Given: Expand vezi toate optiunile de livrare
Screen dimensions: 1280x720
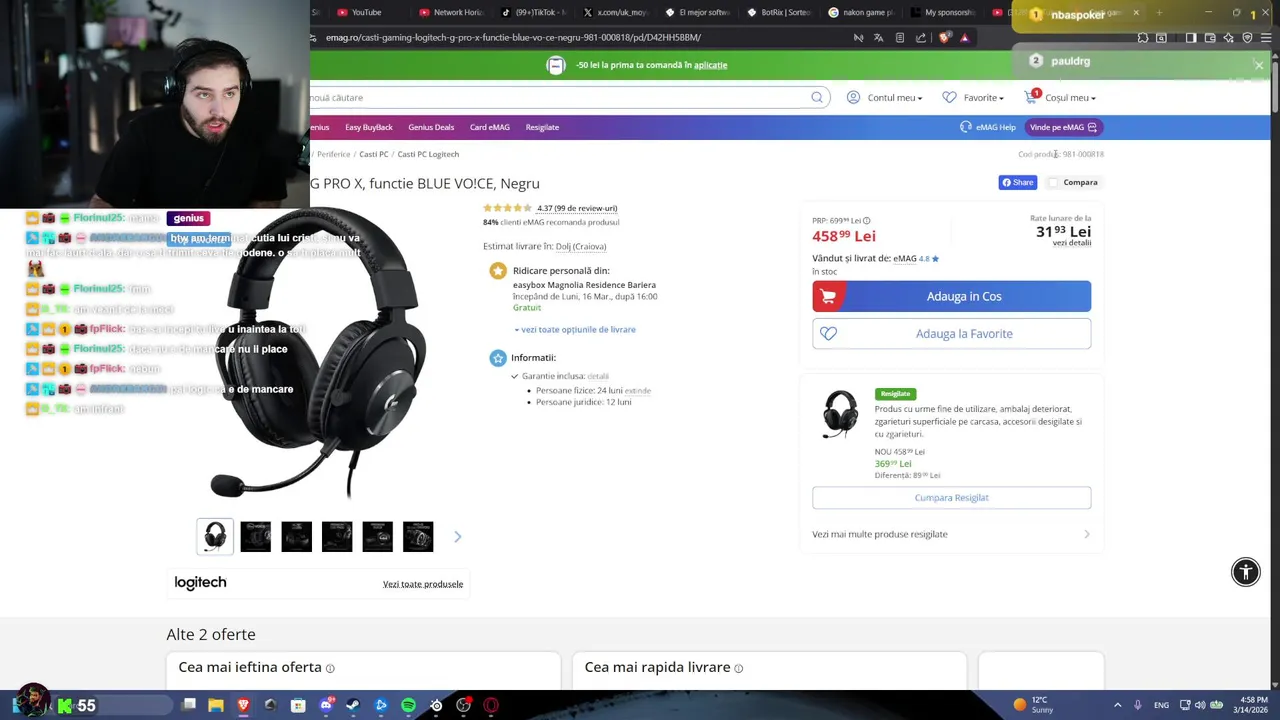Looking at the screenshot, I should 575,329.
